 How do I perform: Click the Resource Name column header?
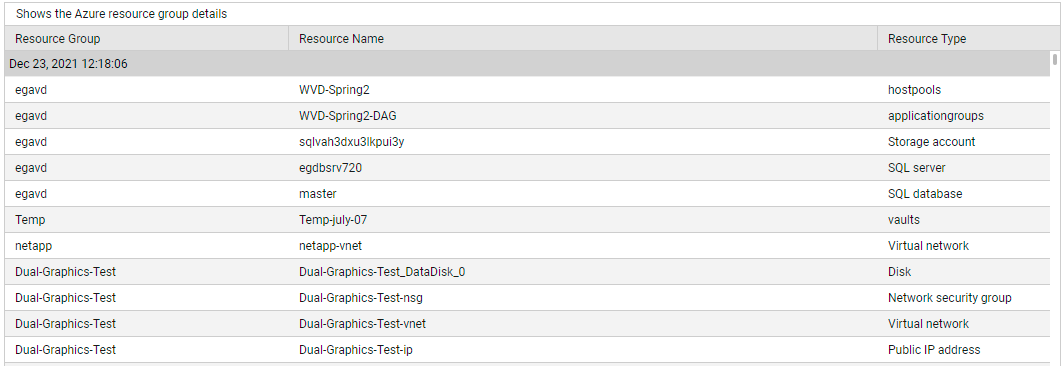coord(583,39)
